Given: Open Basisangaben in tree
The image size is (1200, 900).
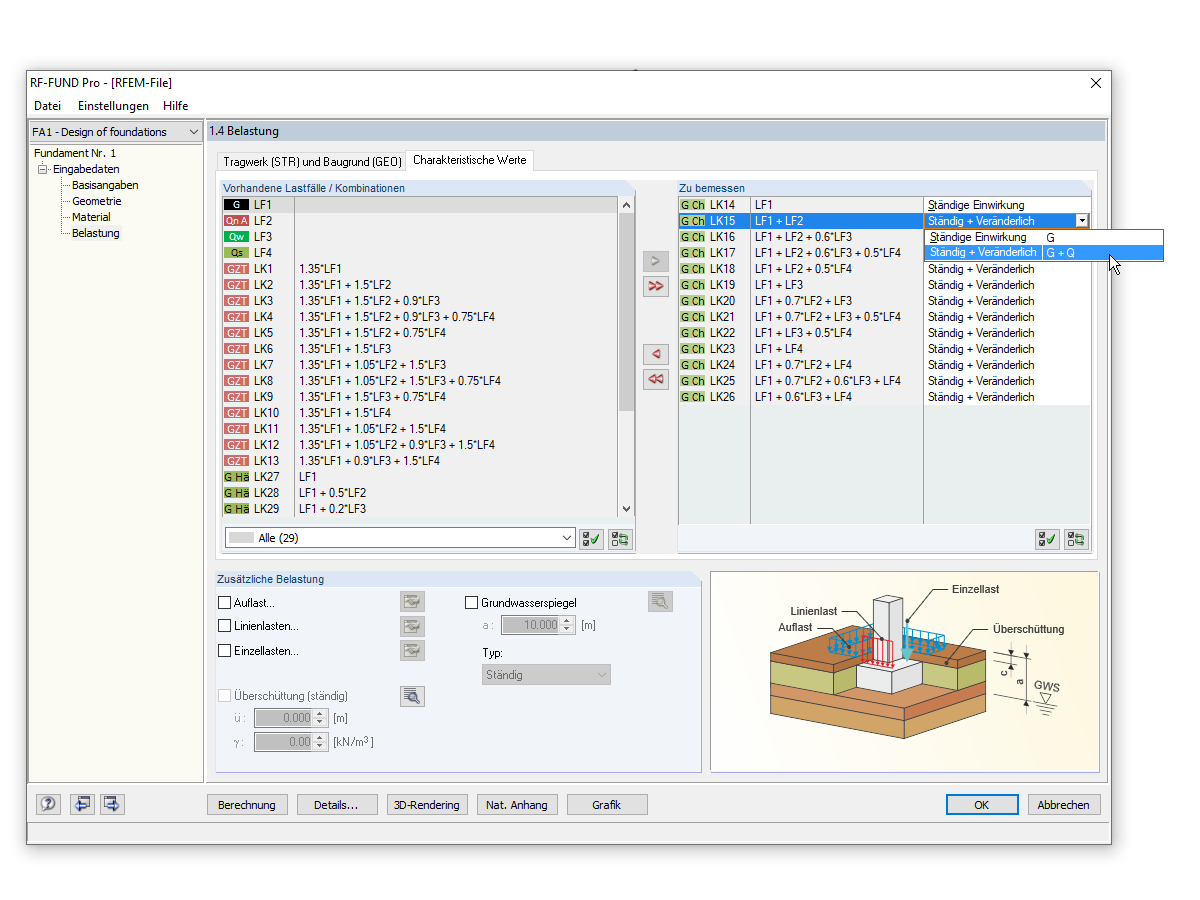Looking at the screenshot, I should point(105,185).
